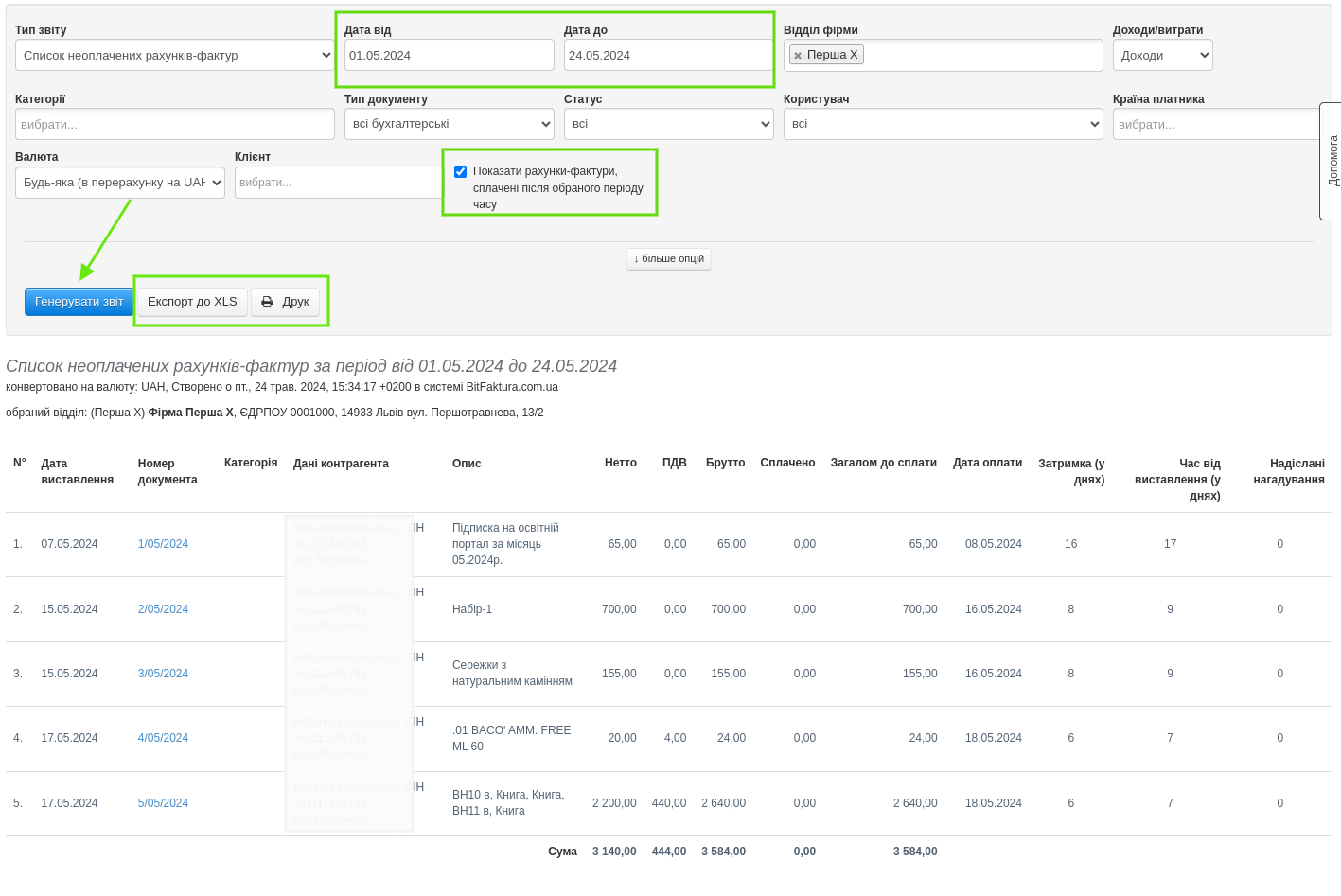Open the Статус dropdown
The image size is (1341, 896).
click(x=668, y=124)
